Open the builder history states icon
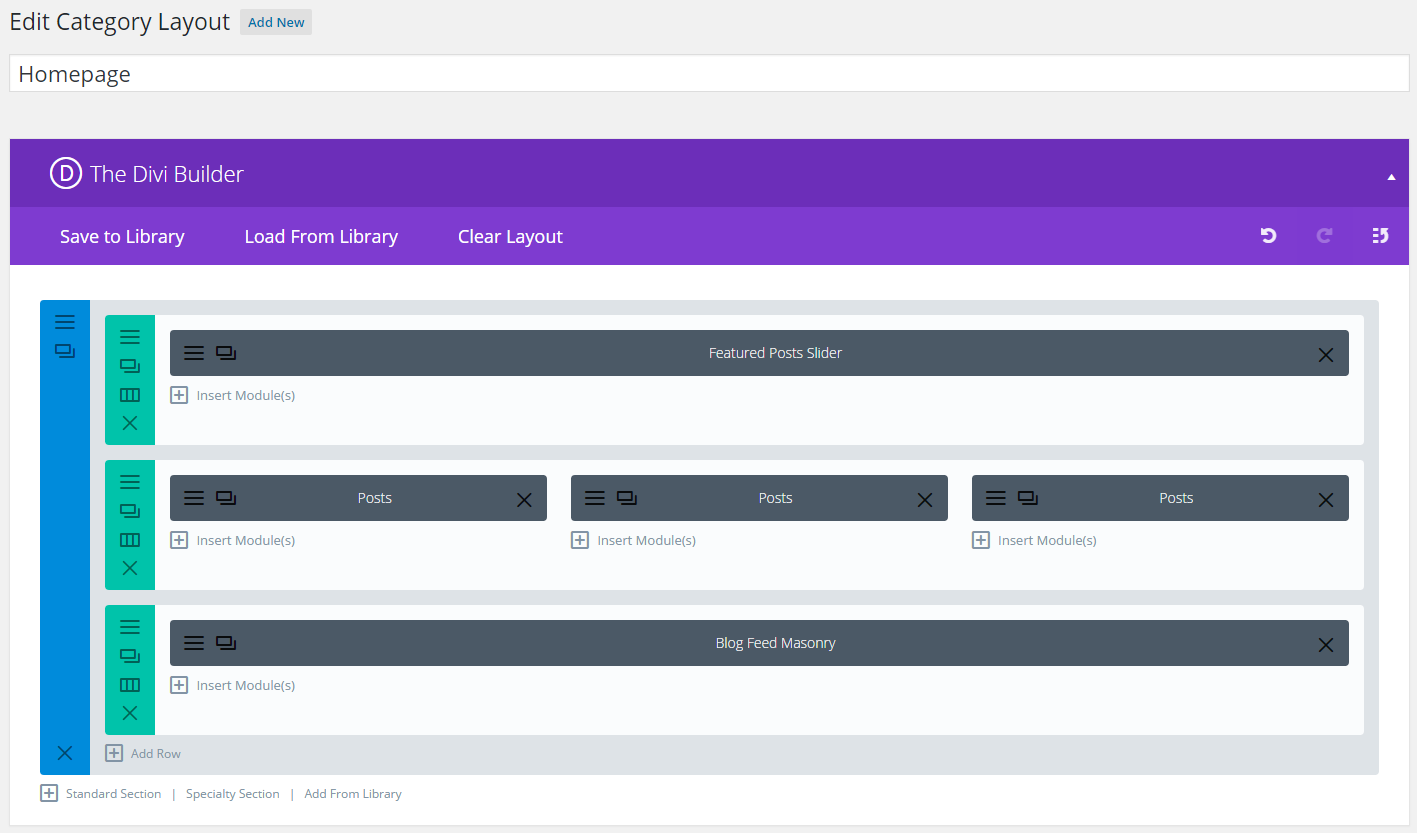Image resolution: width=1417 pixels, height=833 pixels. click(x=1380, y=236)
